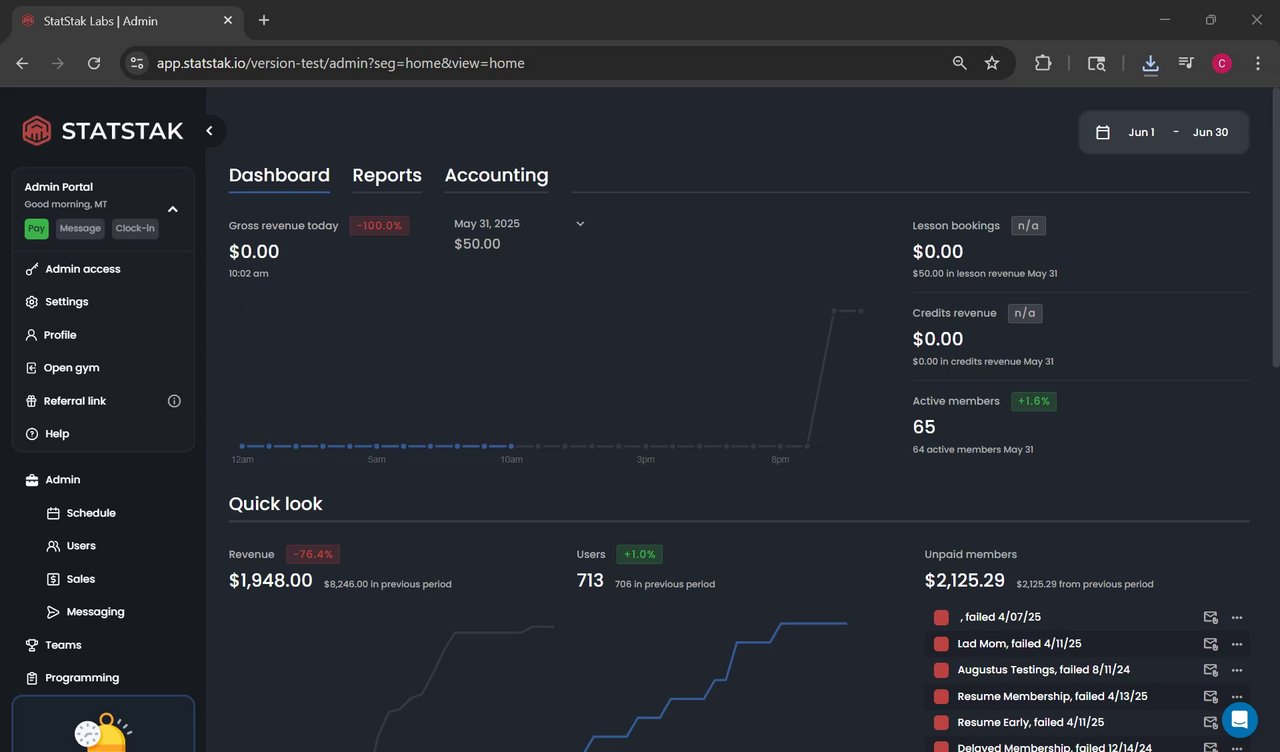Open more options for Lad Mom
Screen dimensions: 1280x752
pyautogui.click(x=1237, y=644)
